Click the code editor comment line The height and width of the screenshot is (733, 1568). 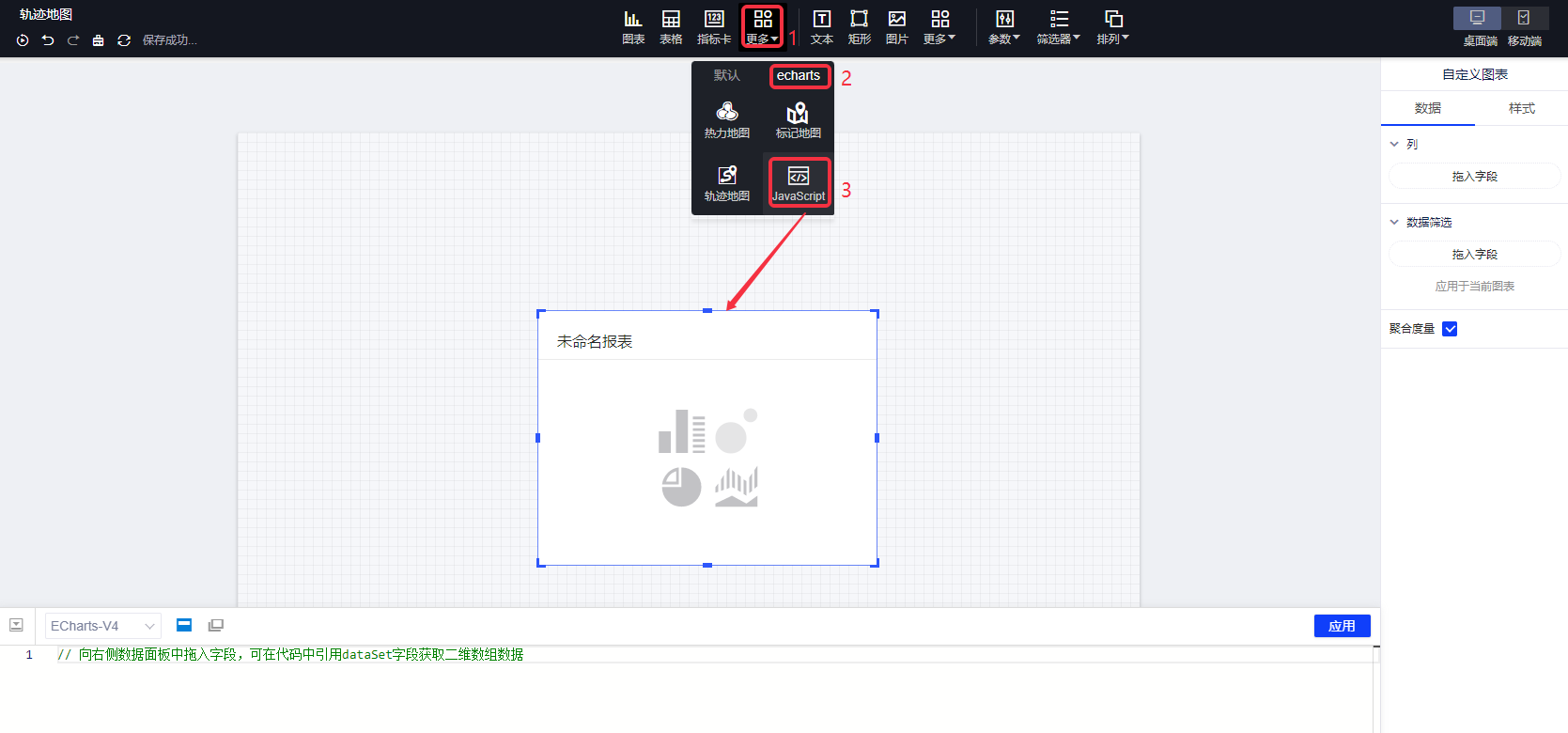(291, 655)
